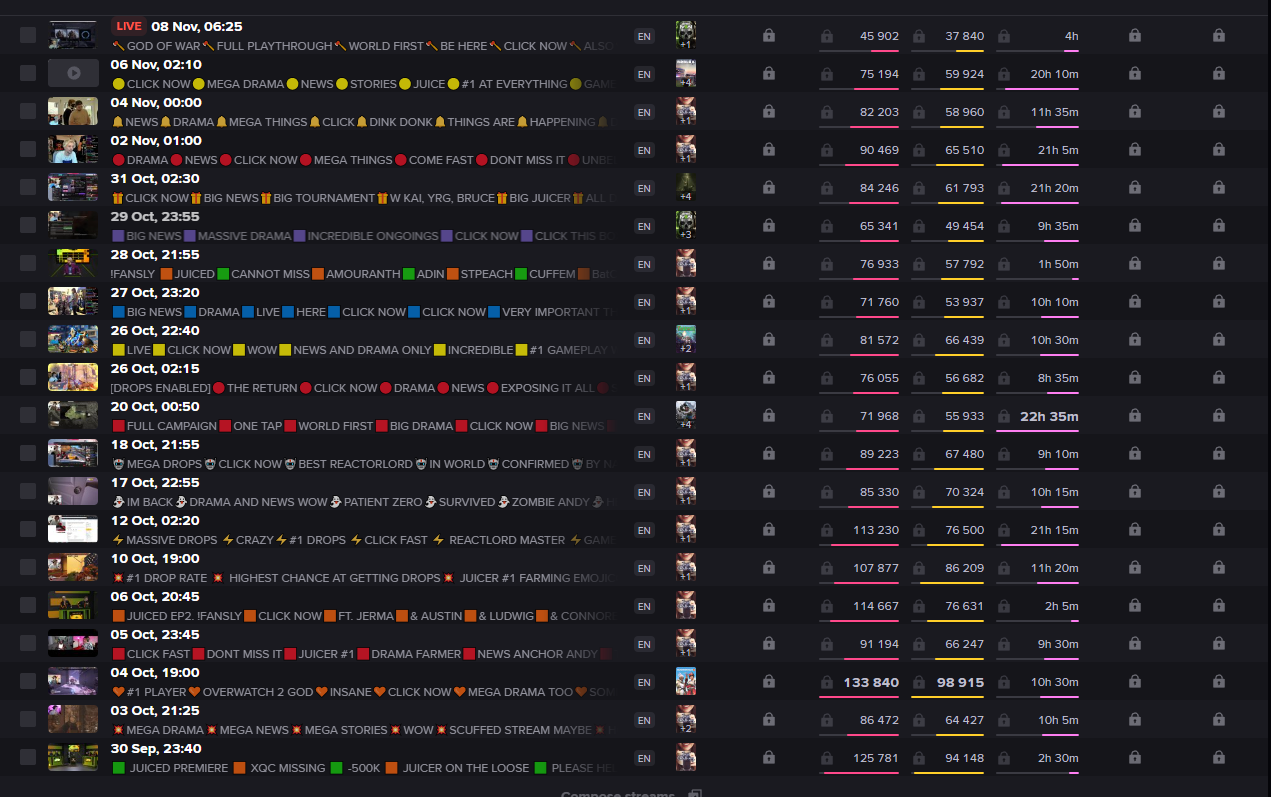The width and height of the screenshot is (1271, 797).
Task: Select the checkbox for the 30 Sep, 23:40 stream
Action: (x=28, y=757)
